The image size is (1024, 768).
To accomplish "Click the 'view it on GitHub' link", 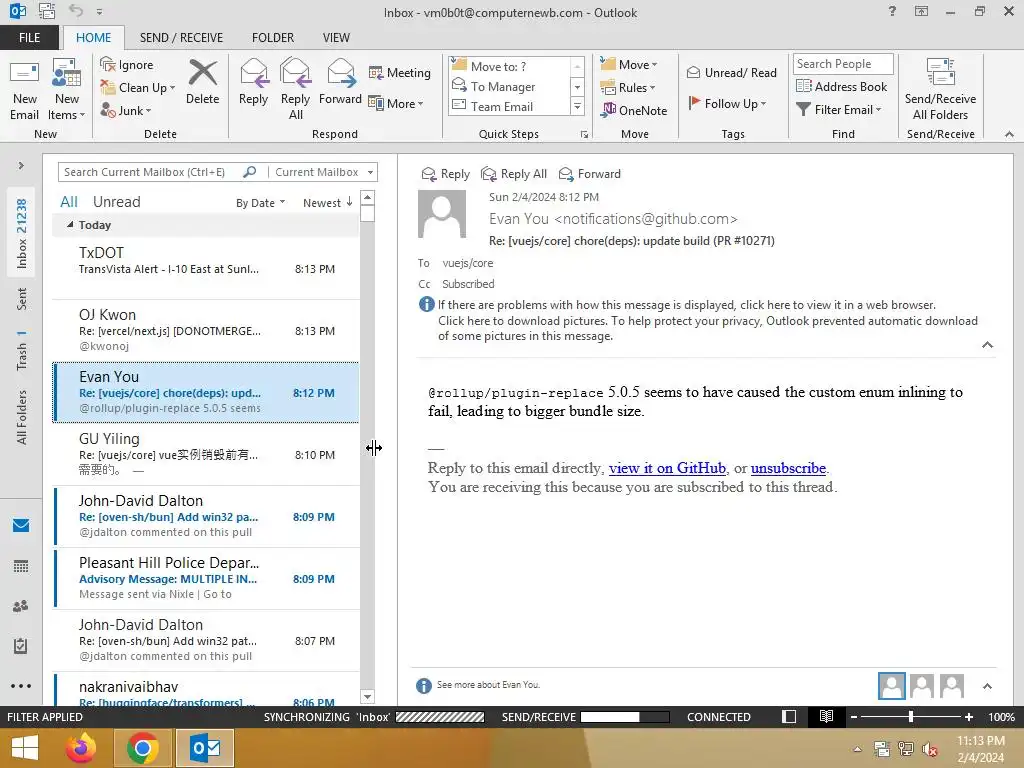I will (x=667, y=468).
